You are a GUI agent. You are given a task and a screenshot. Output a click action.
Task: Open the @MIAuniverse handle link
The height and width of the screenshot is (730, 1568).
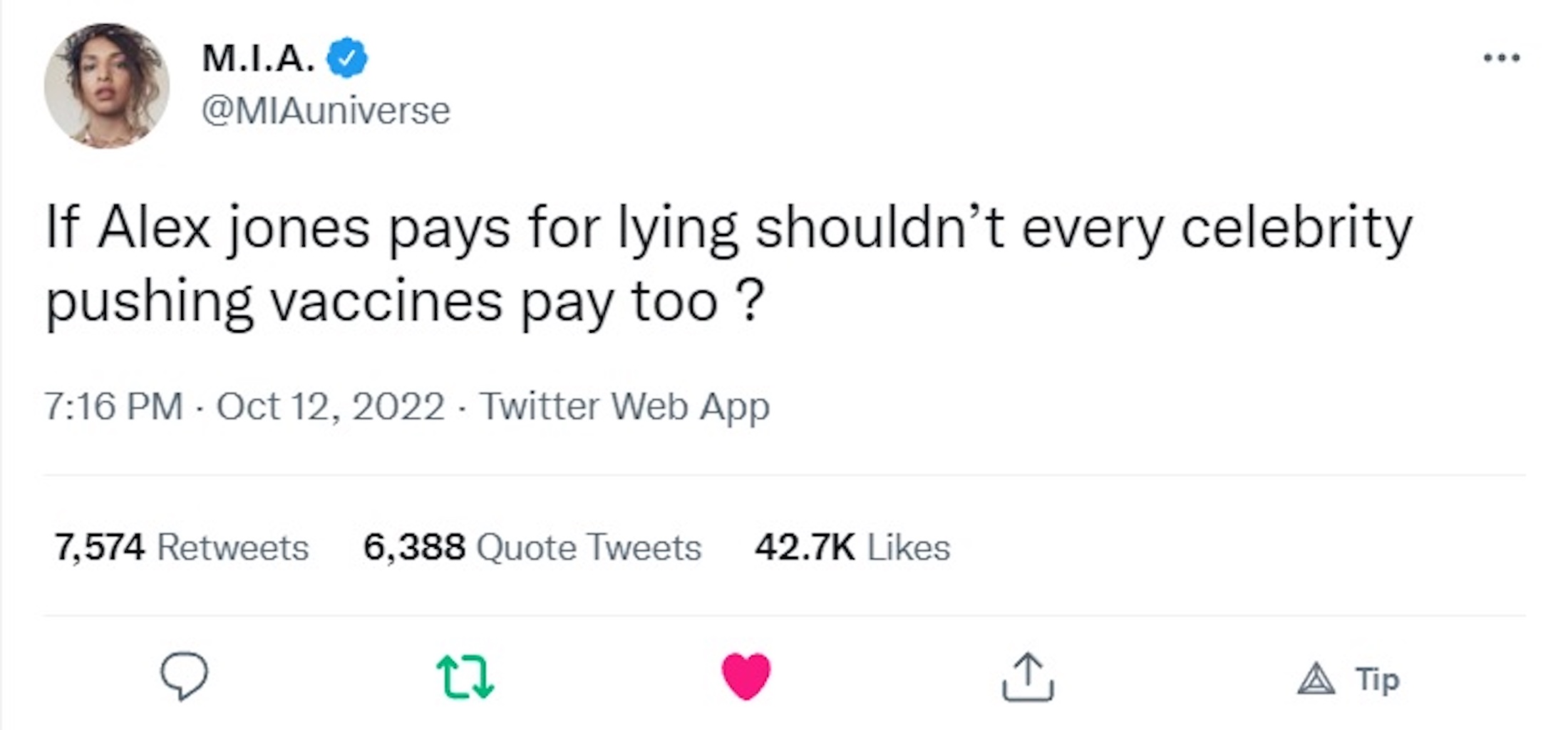(326, 110)
